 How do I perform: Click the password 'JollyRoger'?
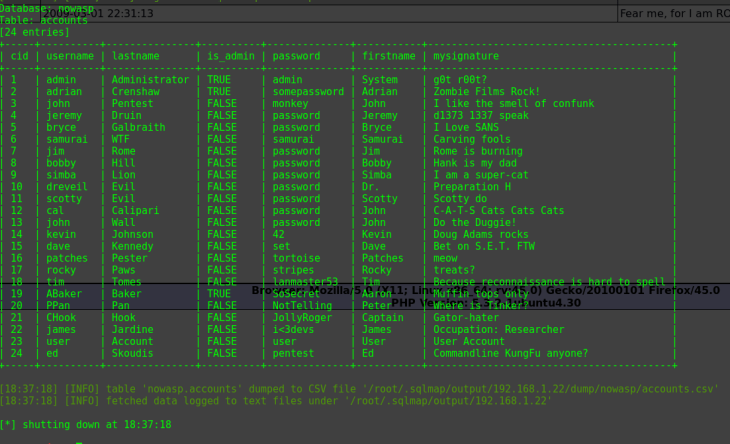(x=302, y=318)
